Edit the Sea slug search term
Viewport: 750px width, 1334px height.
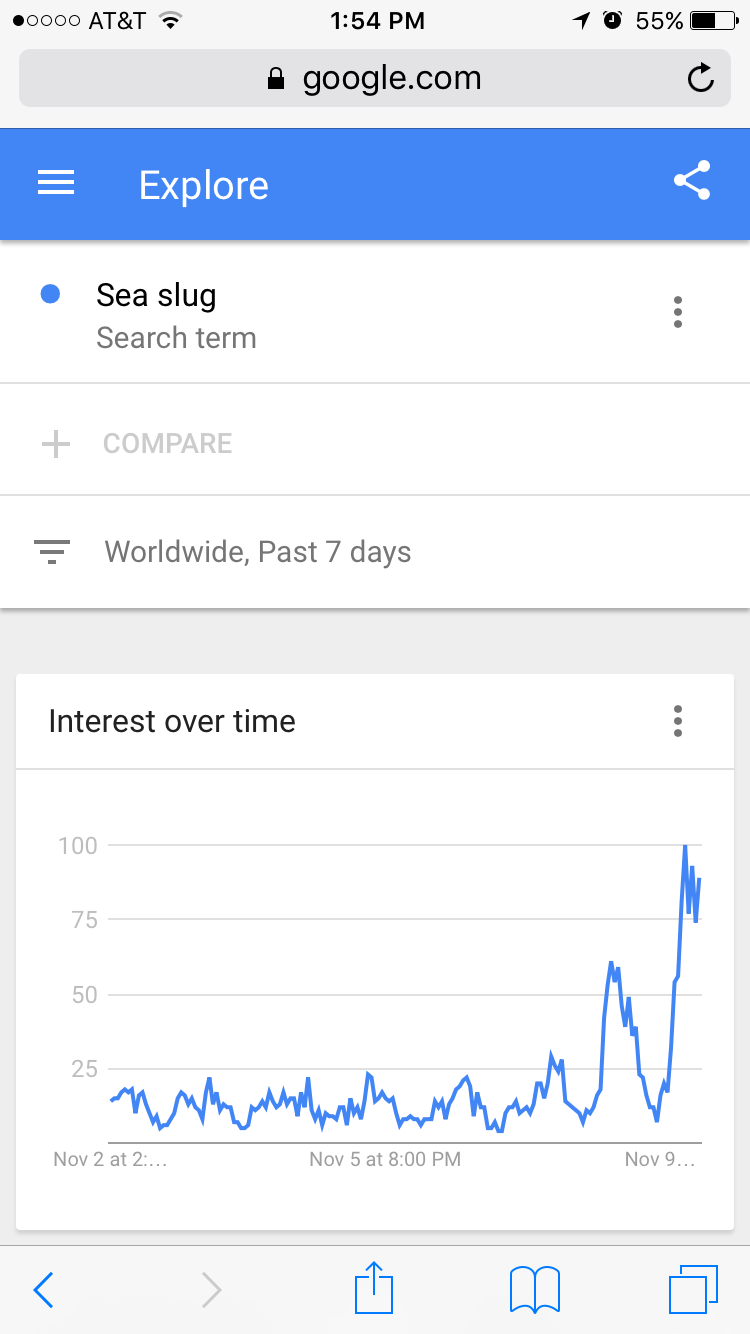pyautogui.click(x=156, y=296)
